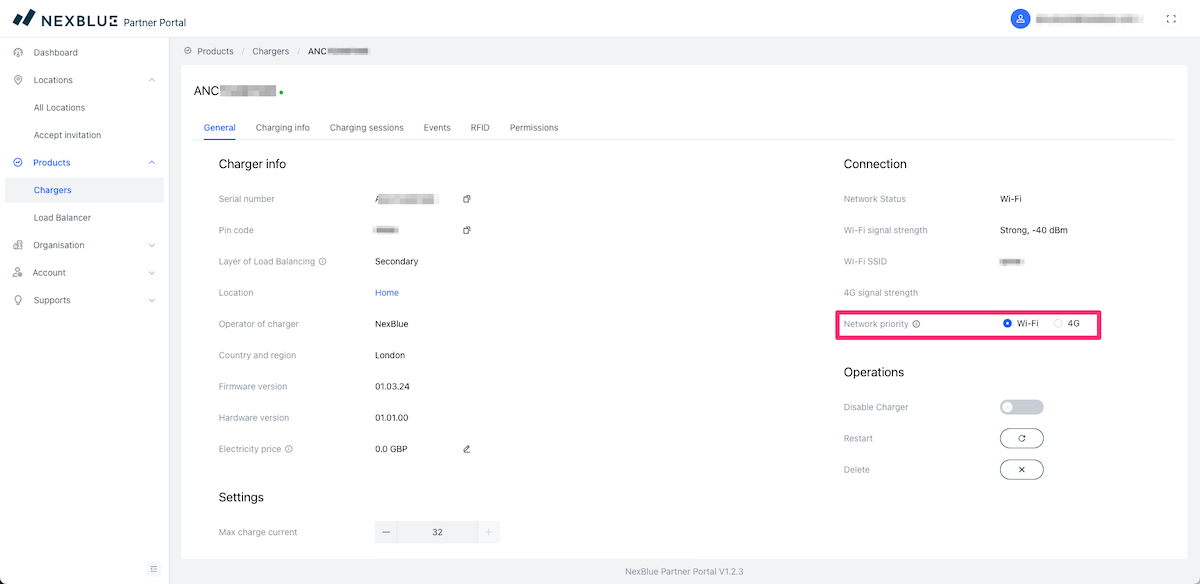The width and height of the screenshot is (1200, 584).
Task: Click info icon beside Layer of Load Balancing
Action: click(323, 262)
